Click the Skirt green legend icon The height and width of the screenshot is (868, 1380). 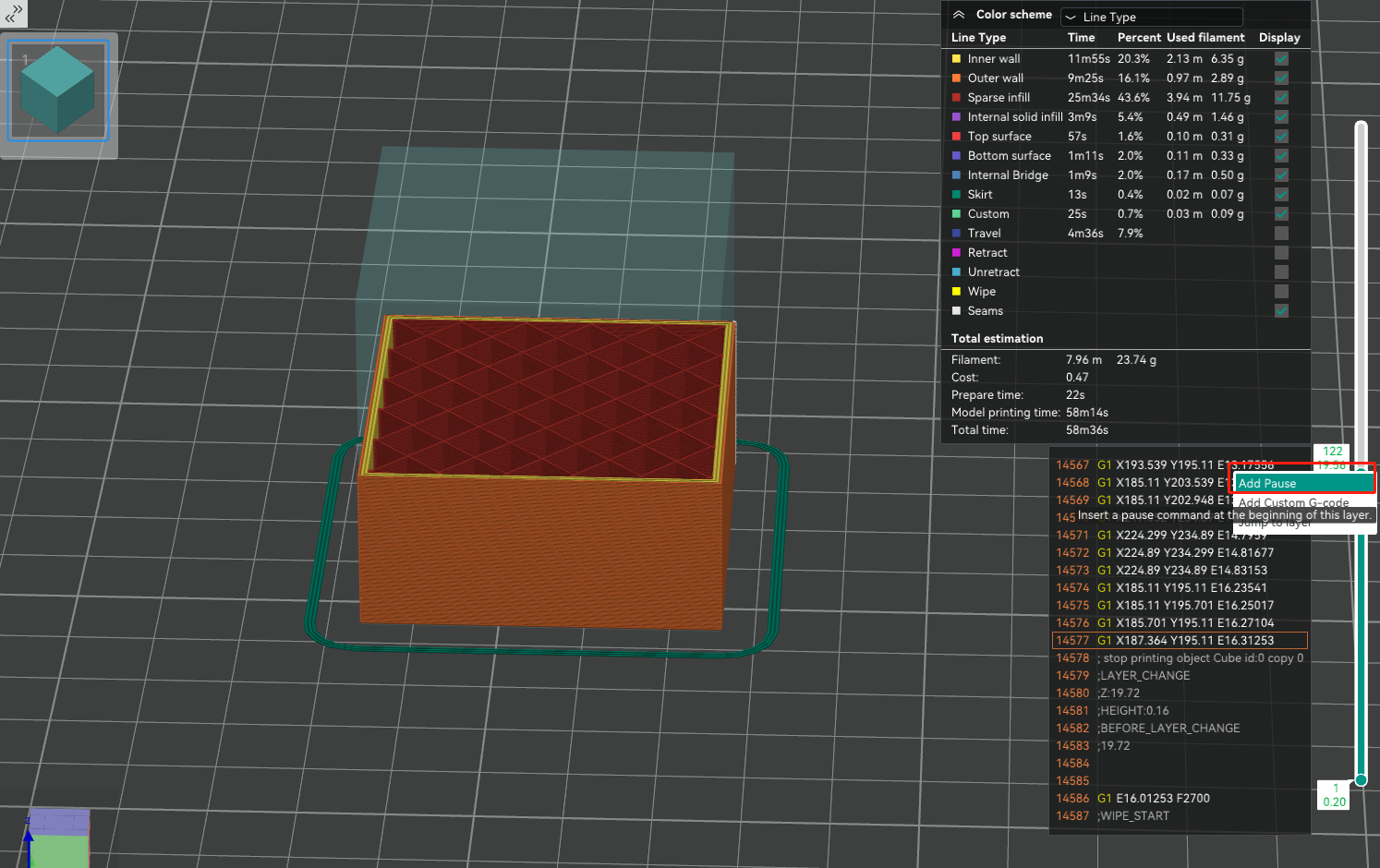click(957, 195)
